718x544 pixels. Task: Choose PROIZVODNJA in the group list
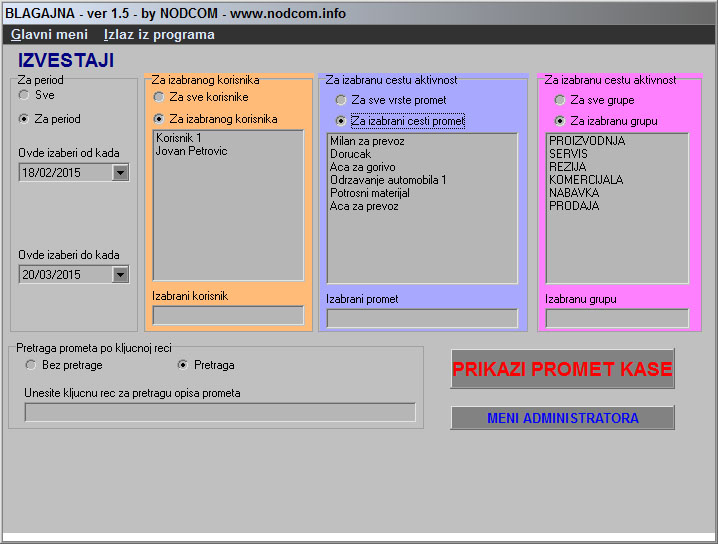pos(617,141)
